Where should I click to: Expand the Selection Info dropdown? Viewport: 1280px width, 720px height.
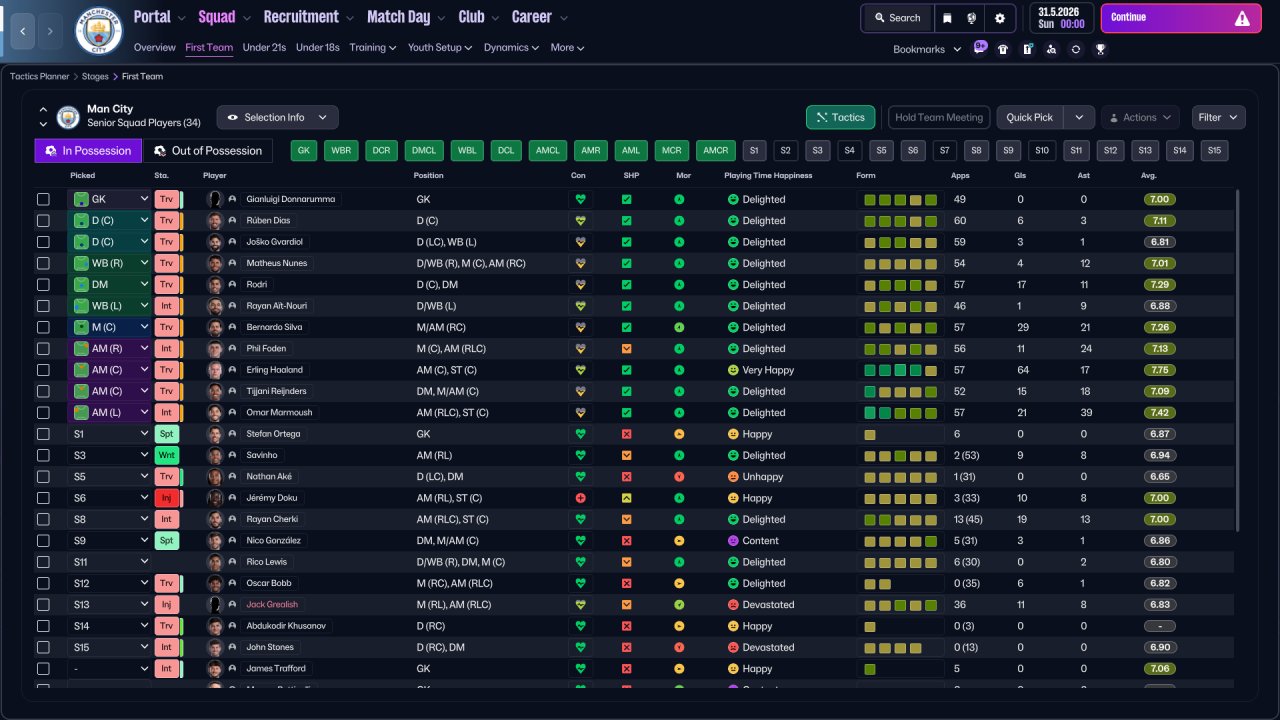tap(278, 117)
